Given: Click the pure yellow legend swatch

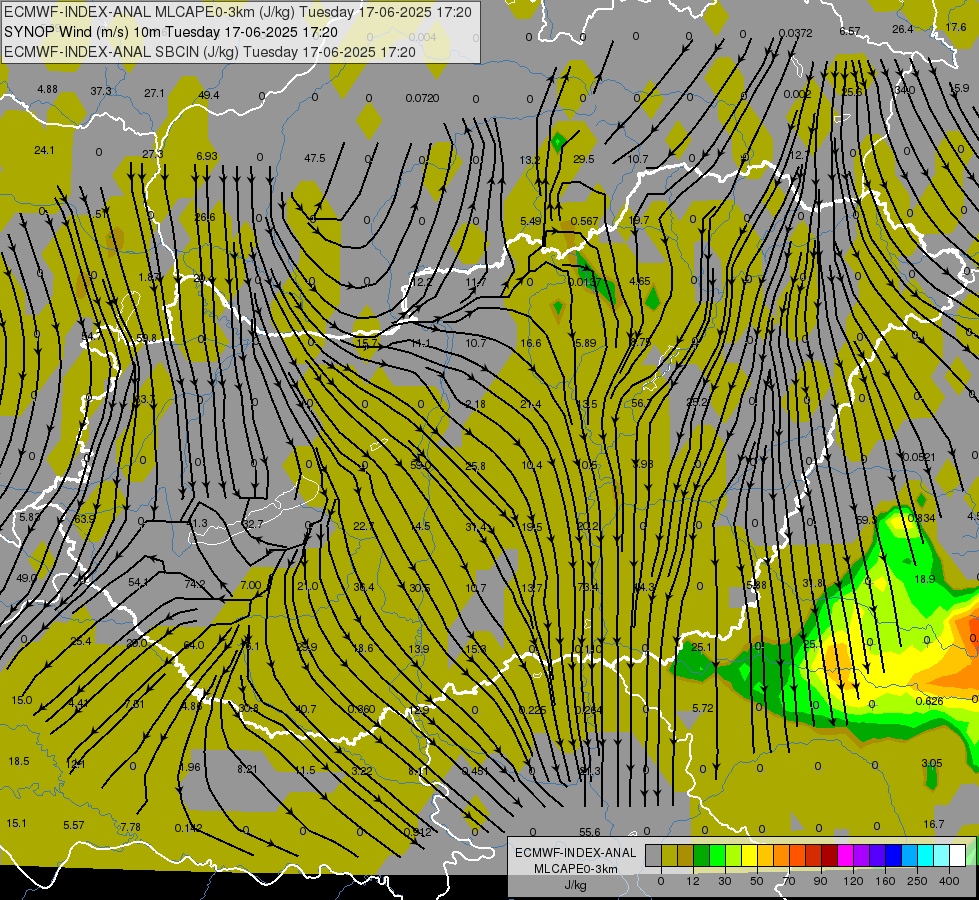Looking at the screenshot, I should pos(750,855).
